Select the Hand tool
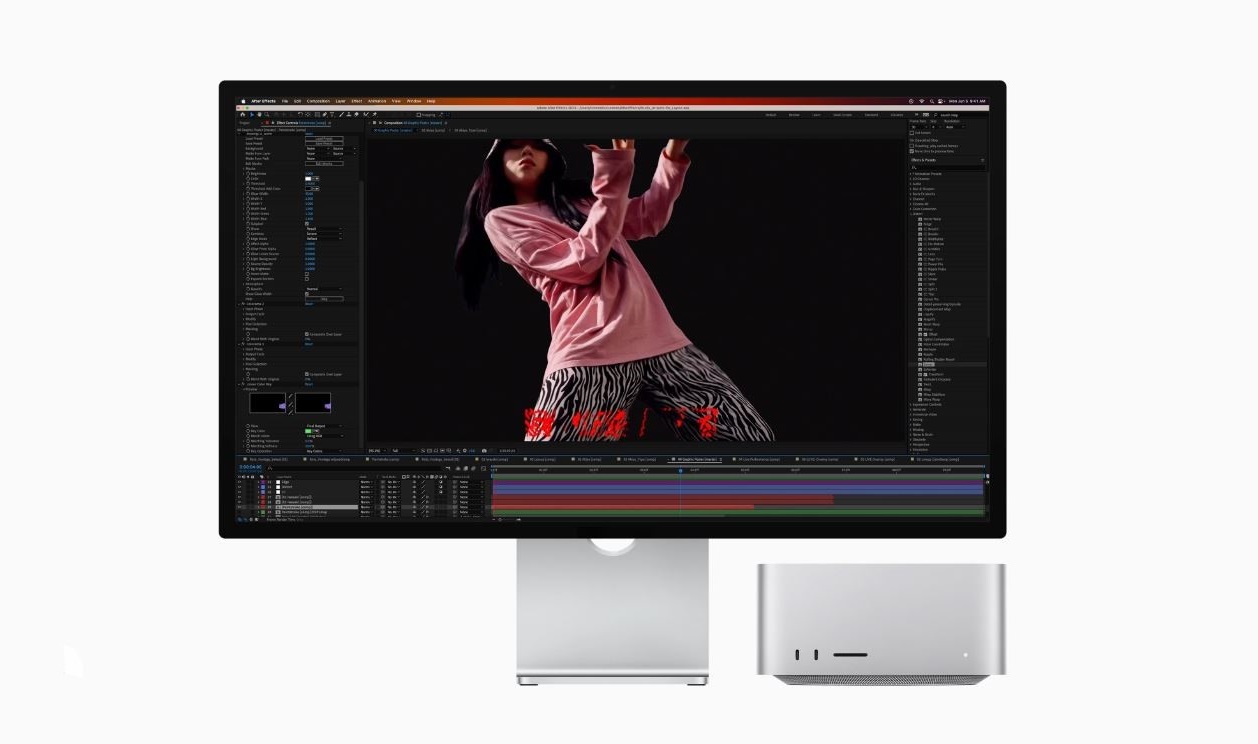1258x744 pixels. pyautogui.click(x=259, y=115)
